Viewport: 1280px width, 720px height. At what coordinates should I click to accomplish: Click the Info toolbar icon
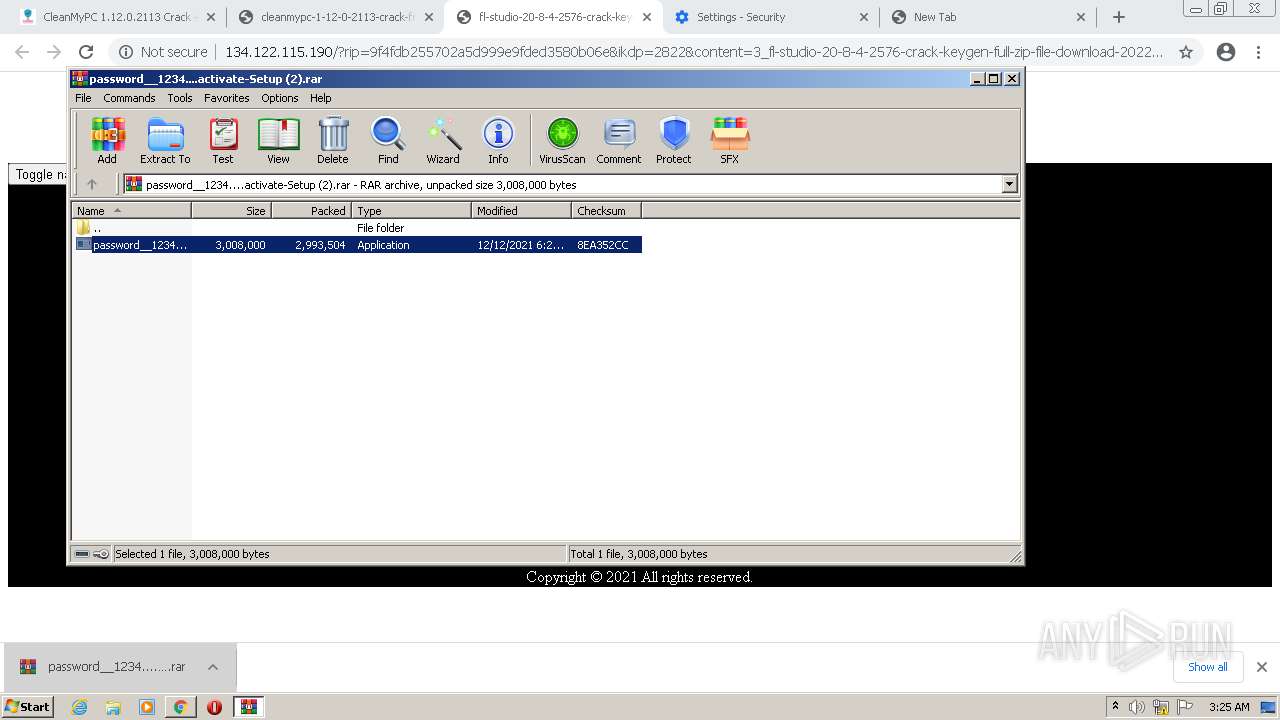[498, 140]
